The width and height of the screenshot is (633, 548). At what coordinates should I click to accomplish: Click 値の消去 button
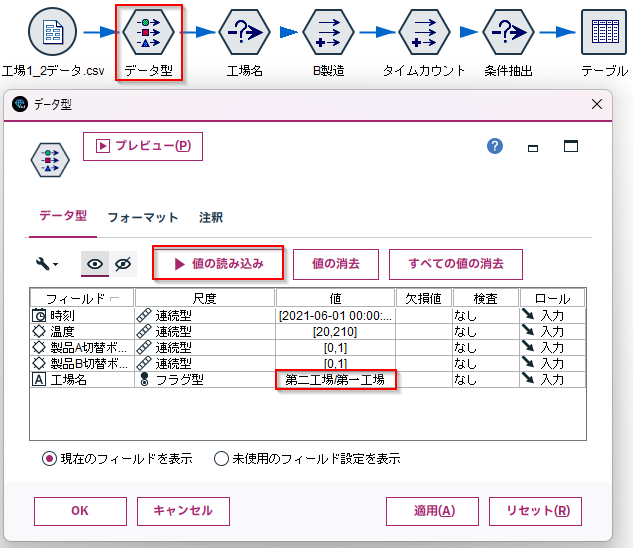(336, 264)
